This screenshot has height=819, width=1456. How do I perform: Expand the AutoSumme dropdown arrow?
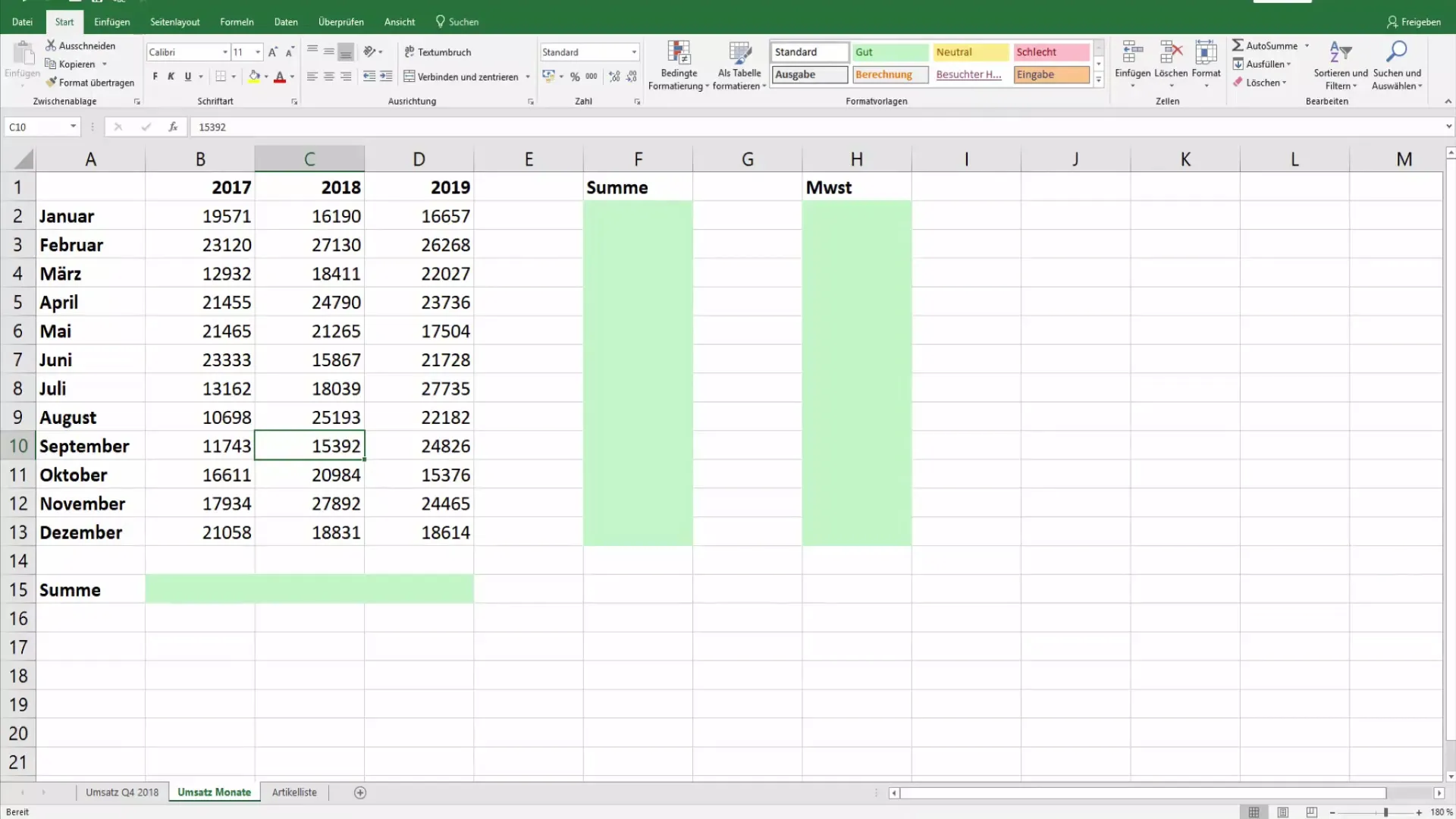point(1307,45)
